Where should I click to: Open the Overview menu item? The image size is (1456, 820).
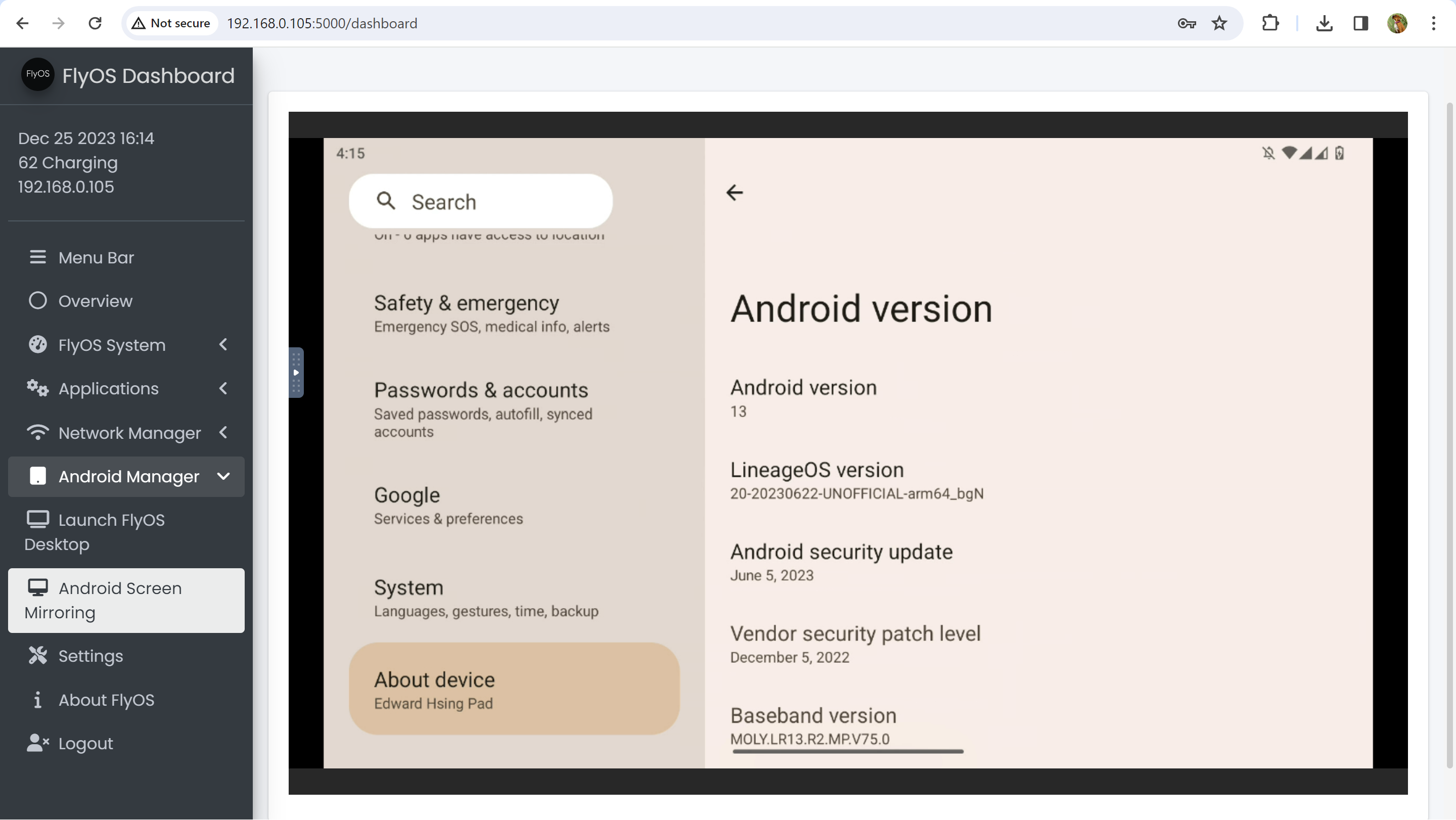click(x=95, y=301)
